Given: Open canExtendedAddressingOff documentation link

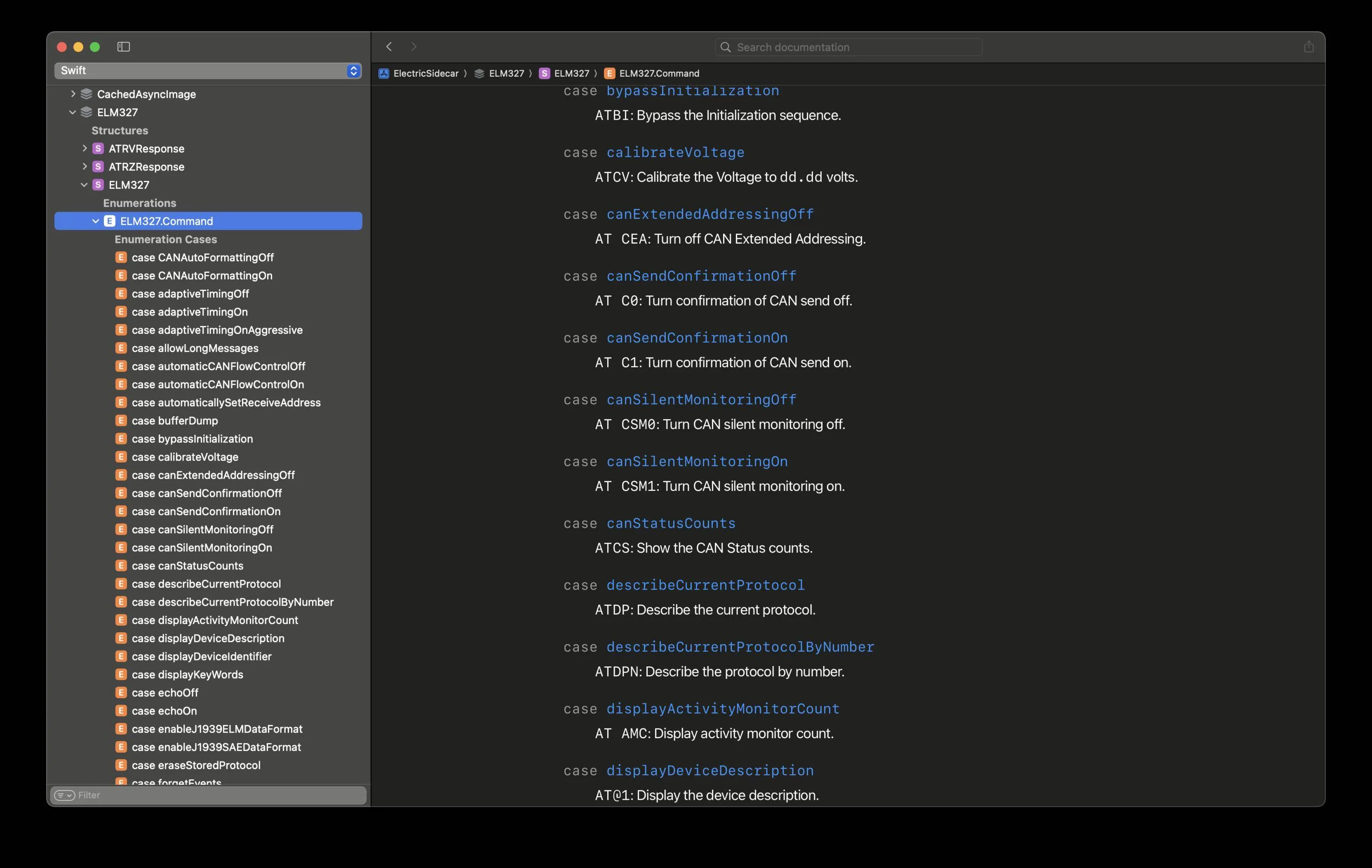Looking at the screenshot, I should [710, 214].
